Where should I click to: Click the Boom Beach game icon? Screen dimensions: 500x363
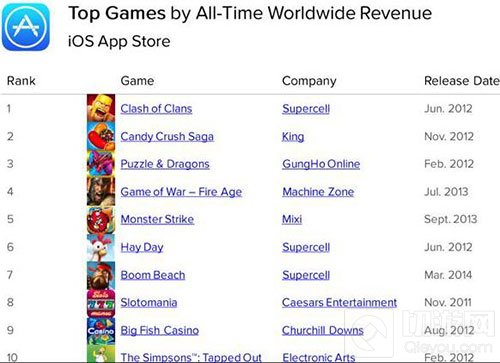tap(101, 275)
